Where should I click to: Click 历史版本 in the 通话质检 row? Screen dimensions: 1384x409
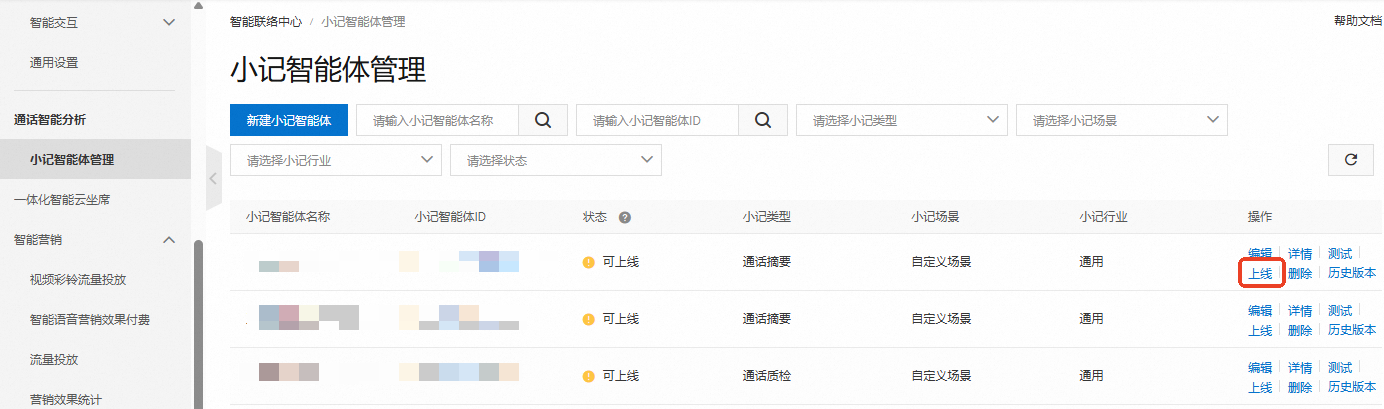click(1352, 387)
